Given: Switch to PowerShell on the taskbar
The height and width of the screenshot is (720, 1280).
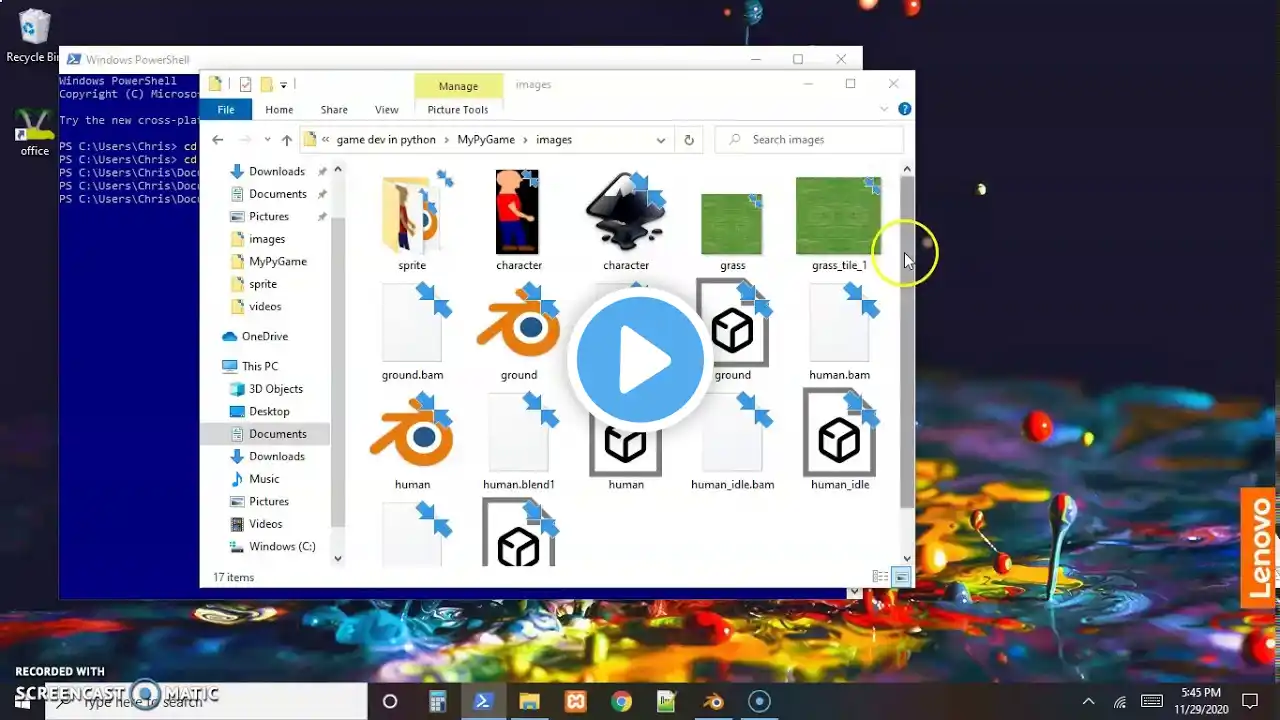Looking at the screenshot, I should pyautogui.click(x=483, y=701).
